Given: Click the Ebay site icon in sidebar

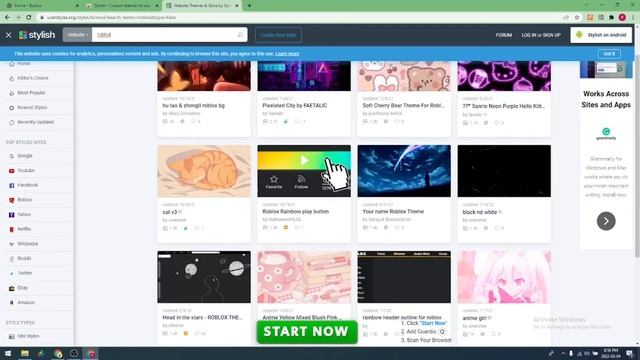Looking at the screenshot, I should click(x=11, y=288).
